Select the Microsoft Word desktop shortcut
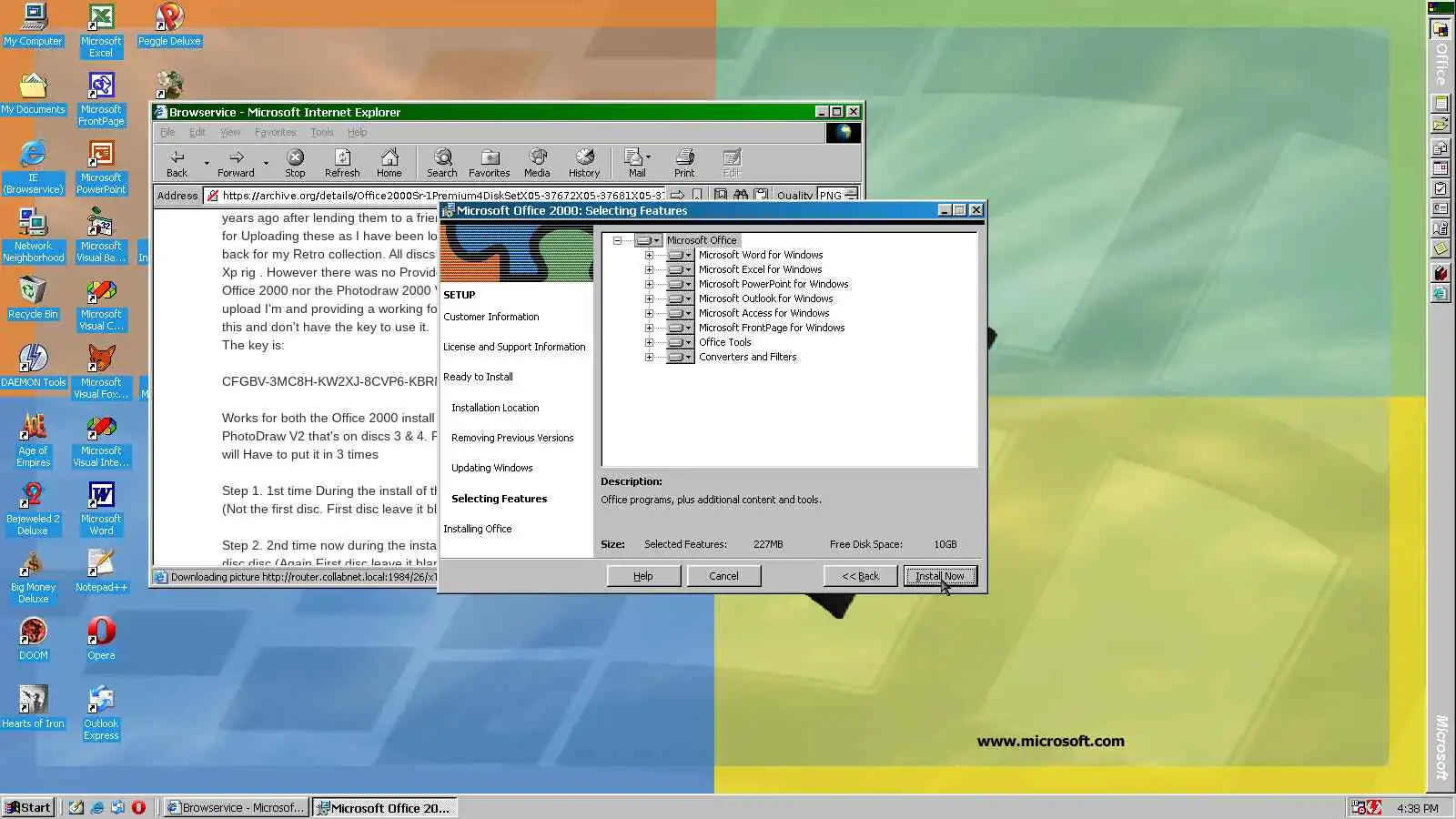Screen dimensions: 1456x819 point(101,509)
